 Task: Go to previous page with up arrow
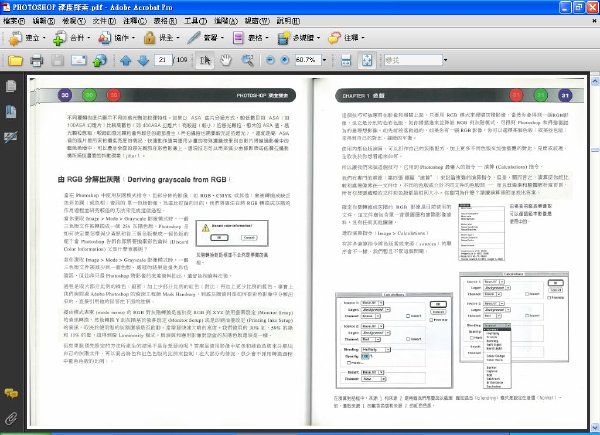tap(126, 60)
